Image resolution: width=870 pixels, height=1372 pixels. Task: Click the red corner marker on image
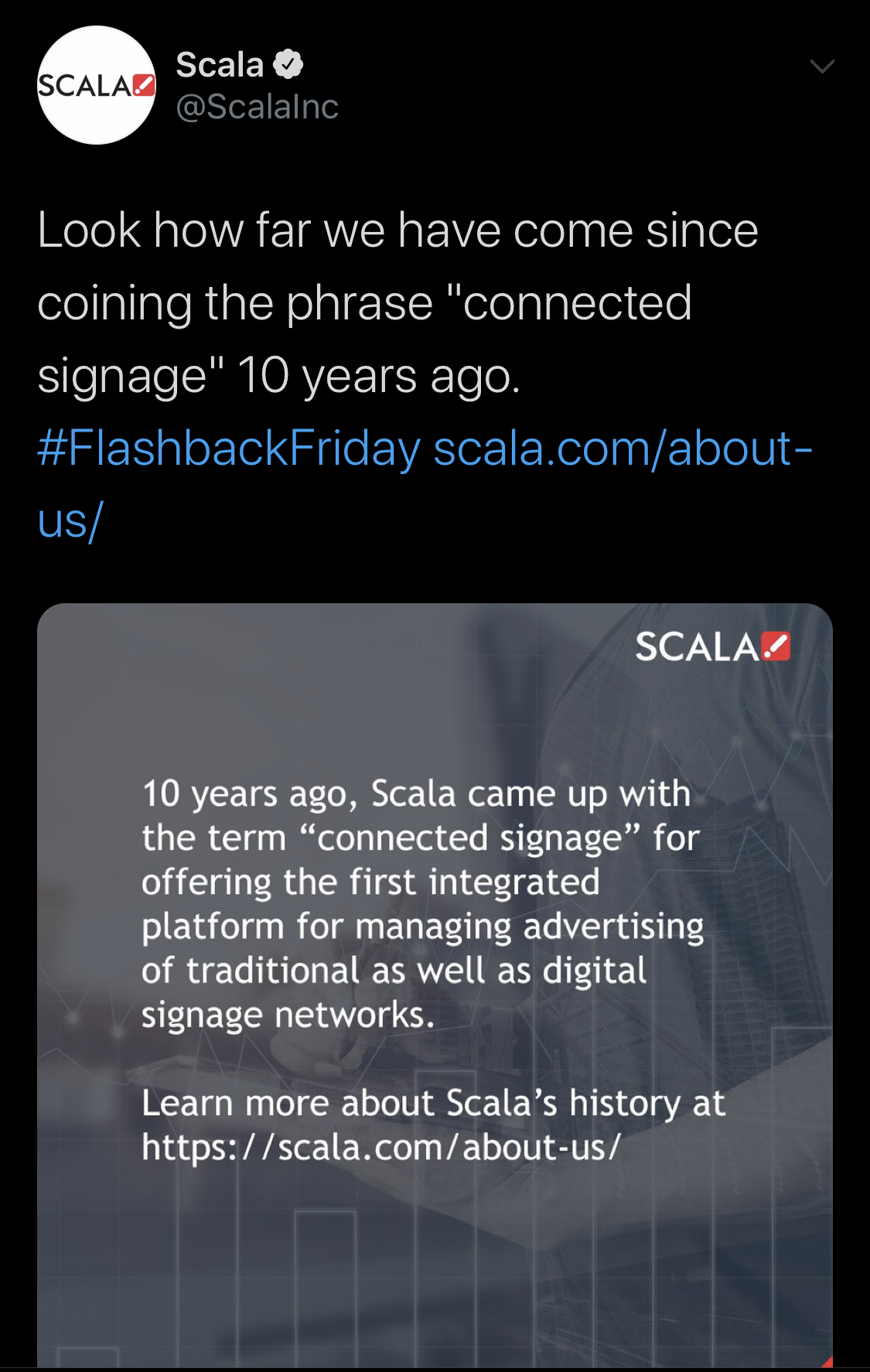click(827, 1361)
